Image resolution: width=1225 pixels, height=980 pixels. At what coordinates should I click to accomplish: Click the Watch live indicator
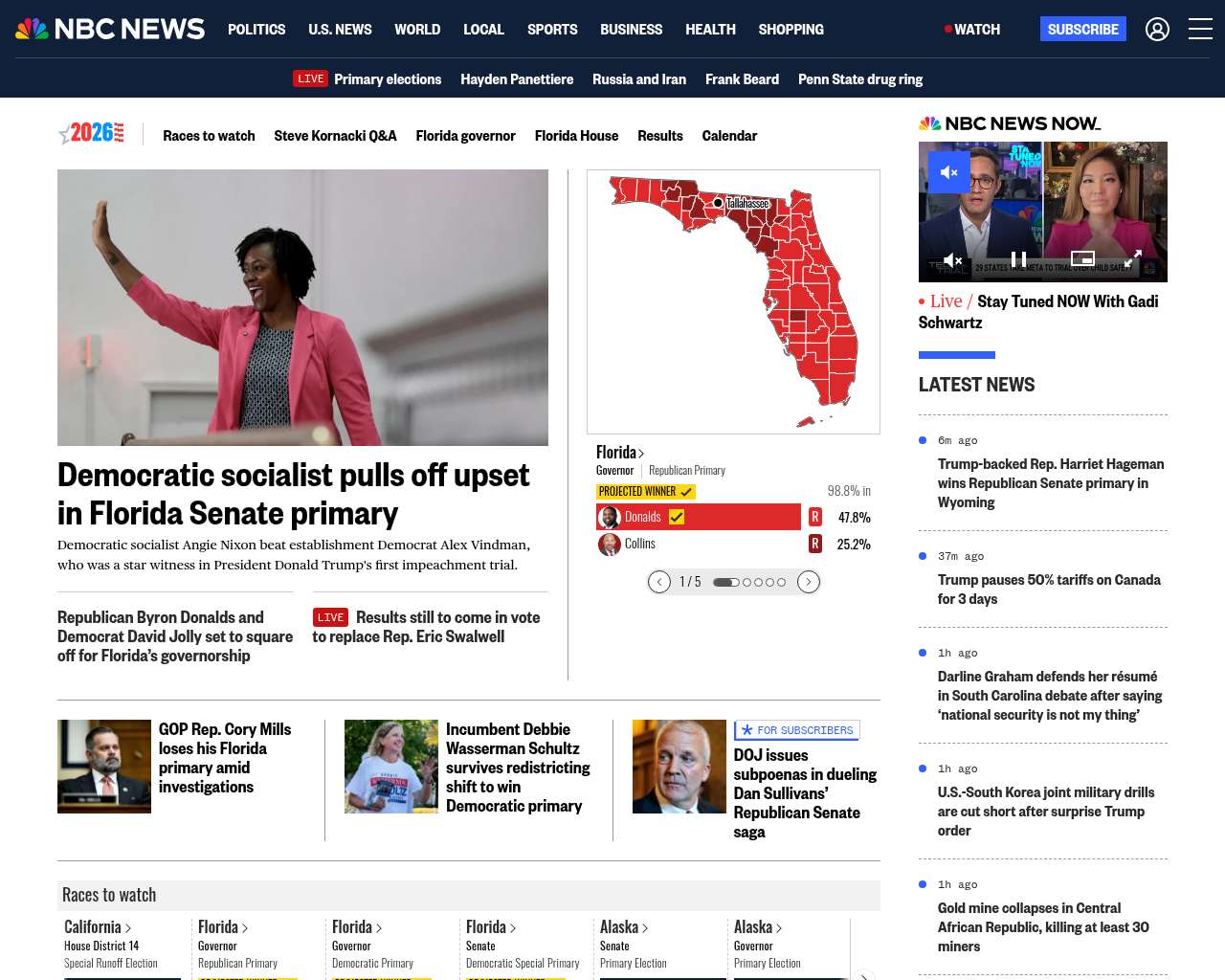[972, 30]
